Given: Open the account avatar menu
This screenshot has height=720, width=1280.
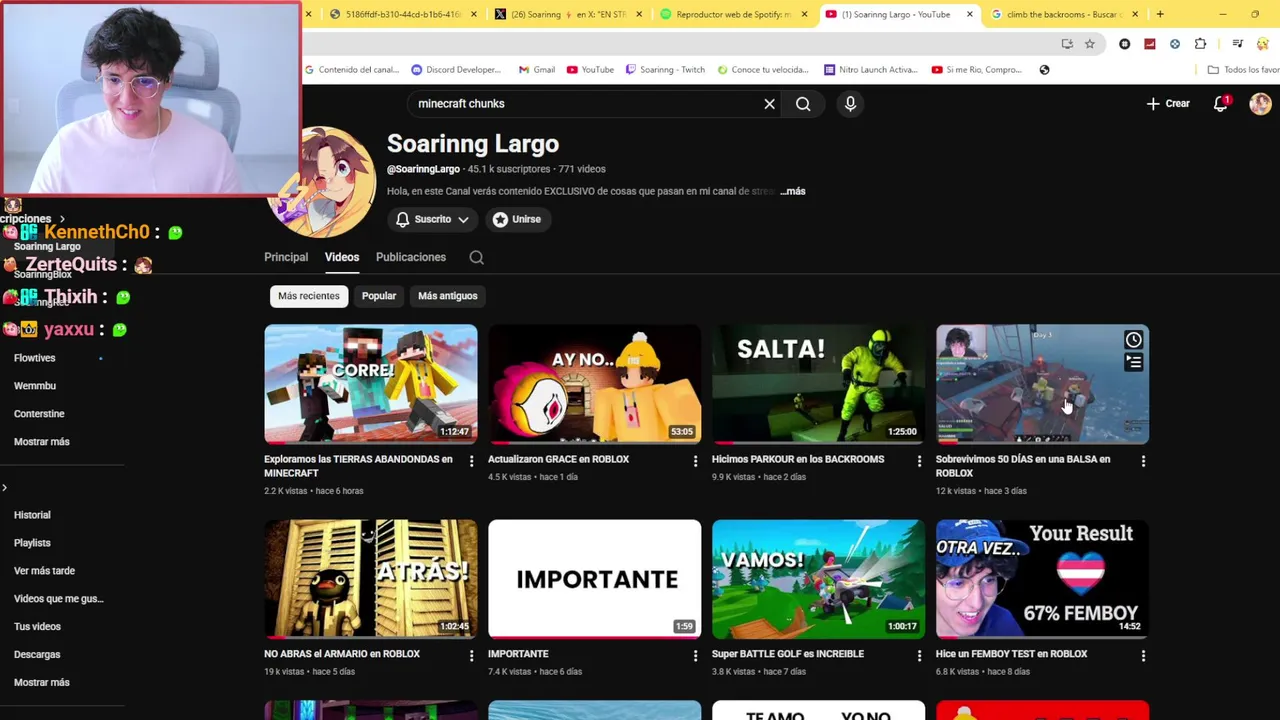Looking at the screenshot, I should (1260, 104).
